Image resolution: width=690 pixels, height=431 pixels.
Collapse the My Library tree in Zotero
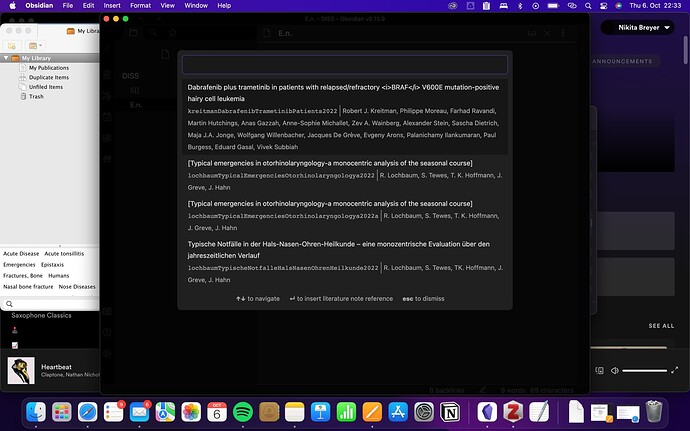[x=6, y=58]
